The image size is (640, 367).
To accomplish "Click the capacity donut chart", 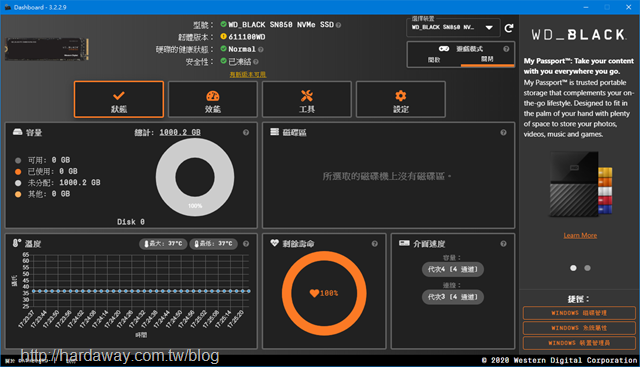I will tap(195, 177).
